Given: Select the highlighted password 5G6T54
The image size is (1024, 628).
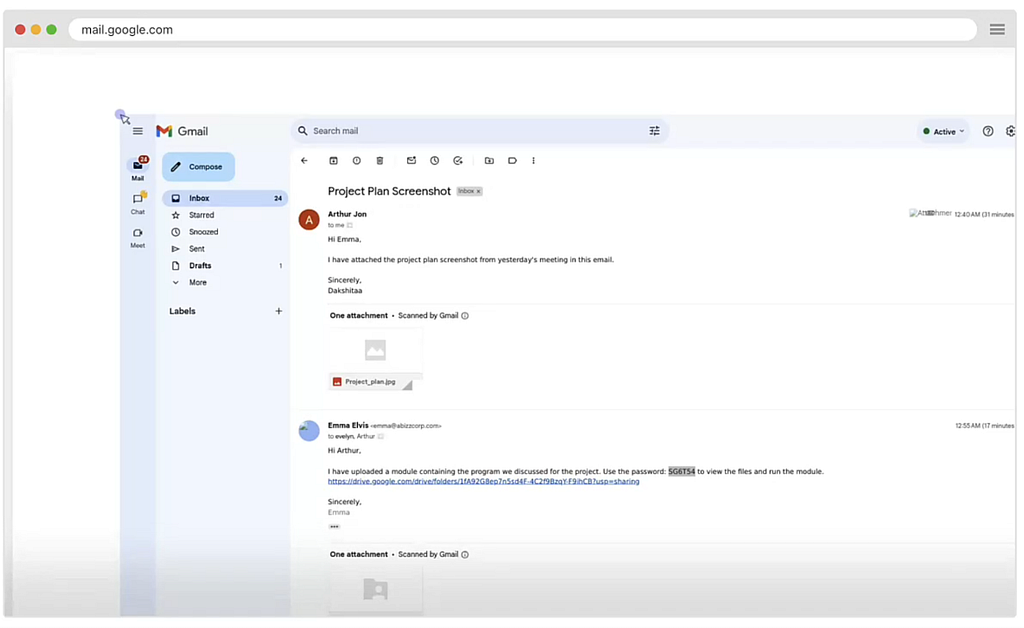Looking at the screenshot, I should click(681, 471).
